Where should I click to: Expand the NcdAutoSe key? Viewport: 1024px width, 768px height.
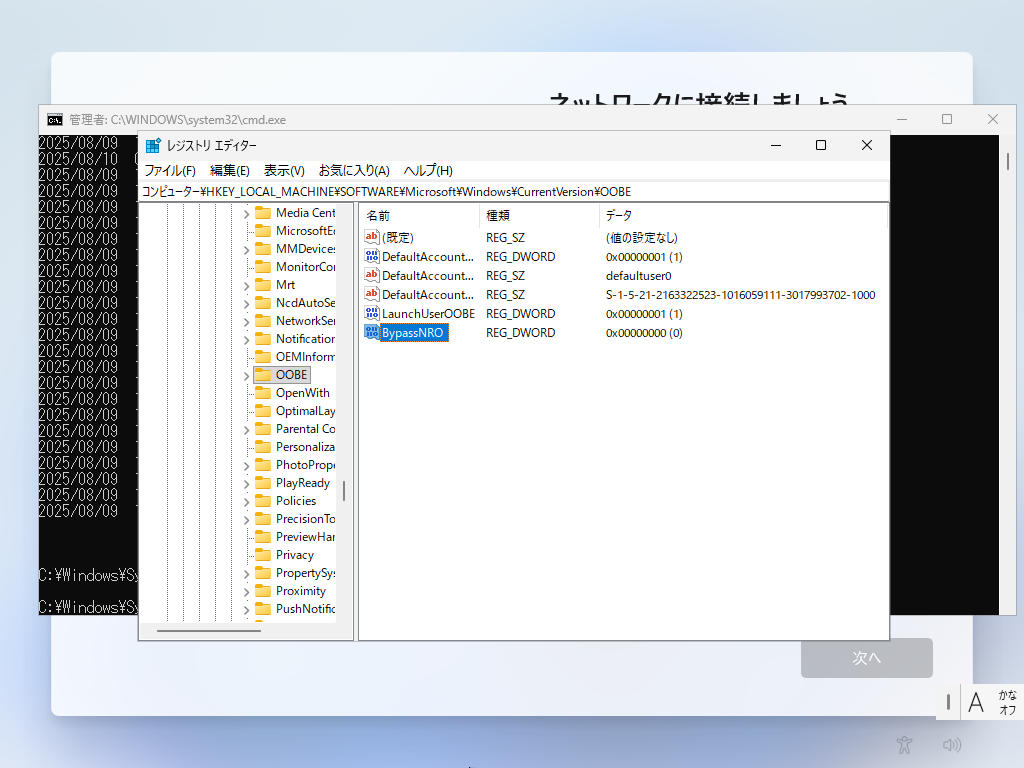[246, 304]
